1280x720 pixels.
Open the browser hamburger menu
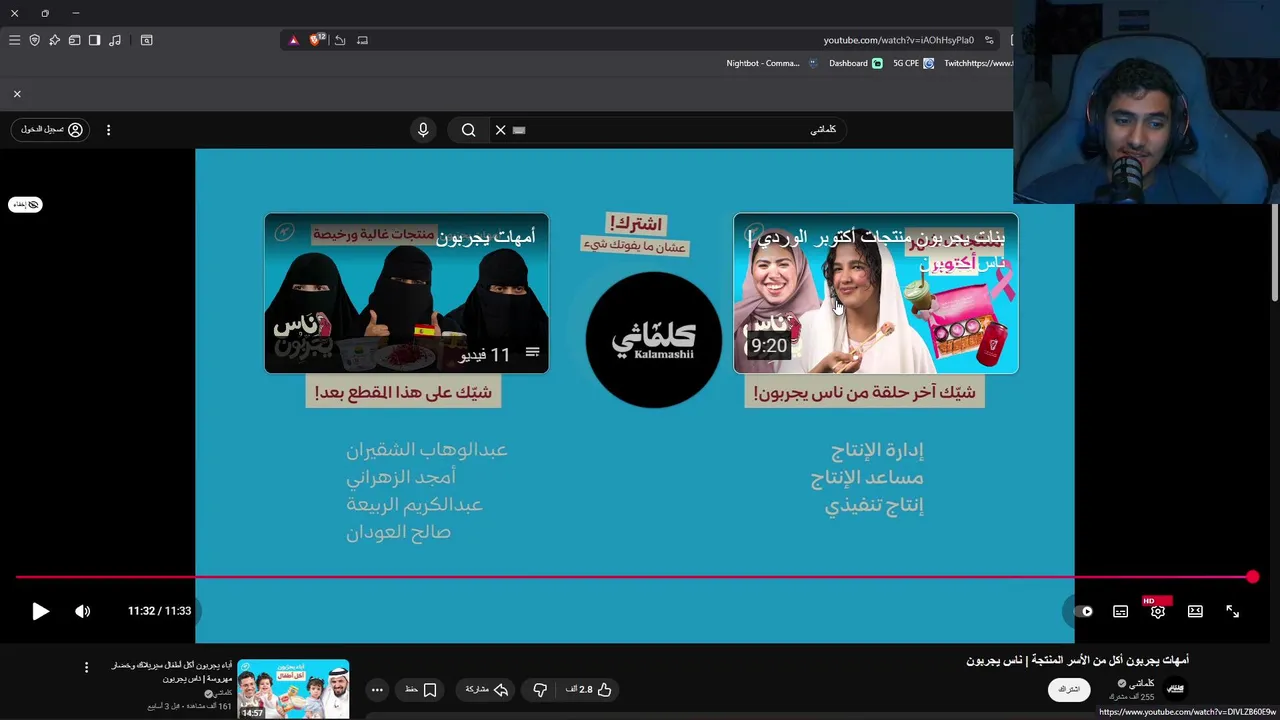14,40
